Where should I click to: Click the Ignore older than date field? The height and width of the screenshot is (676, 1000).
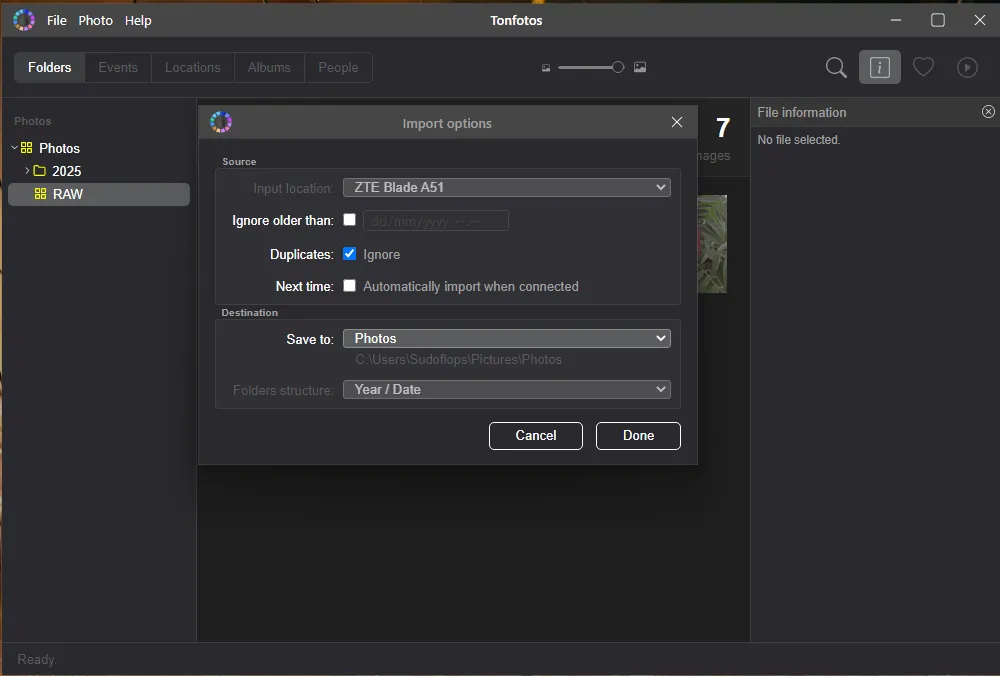pos(436,221)
